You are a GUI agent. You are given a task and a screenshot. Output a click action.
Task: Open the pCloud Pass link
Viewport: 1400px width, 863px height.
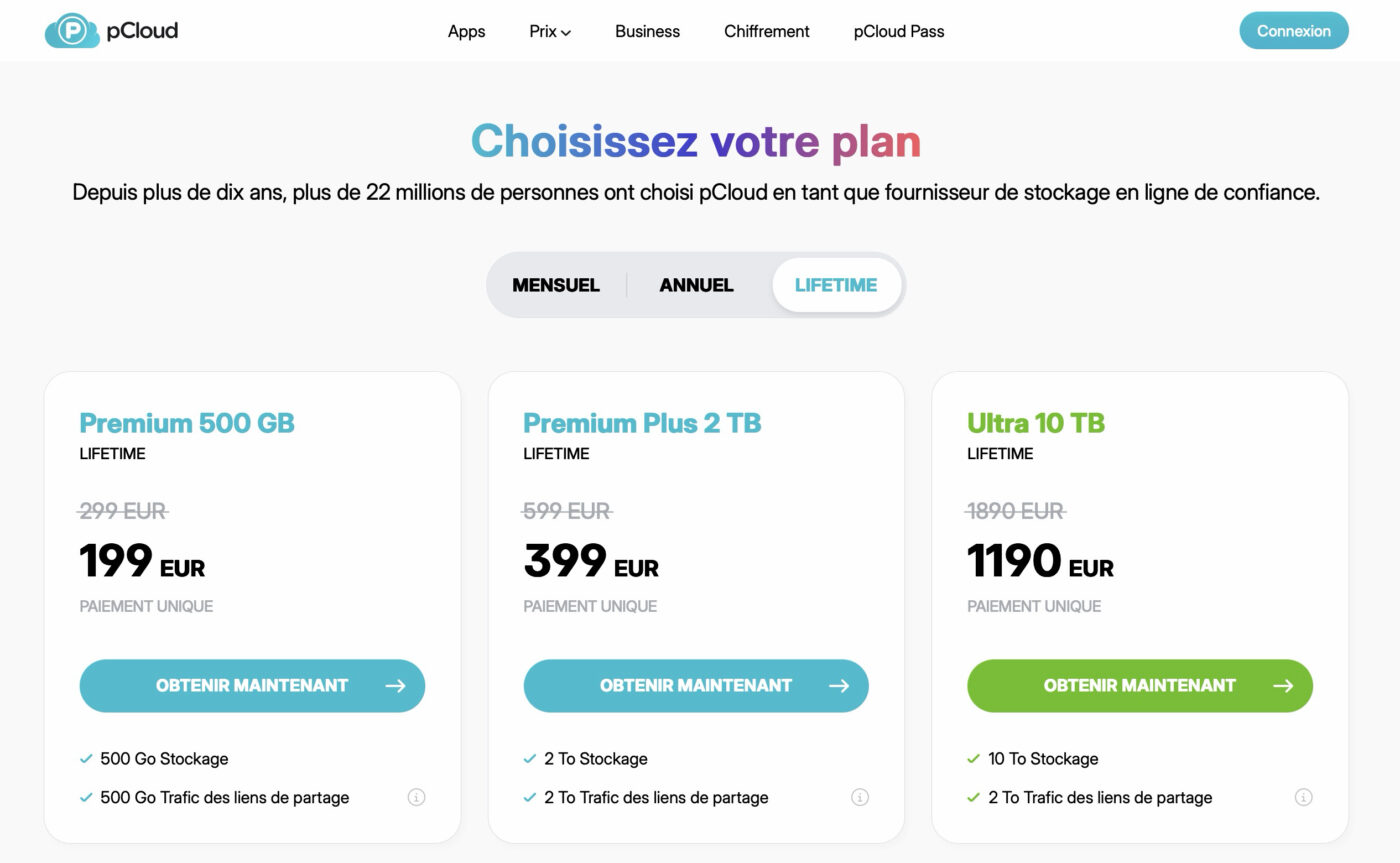[899, 31]
